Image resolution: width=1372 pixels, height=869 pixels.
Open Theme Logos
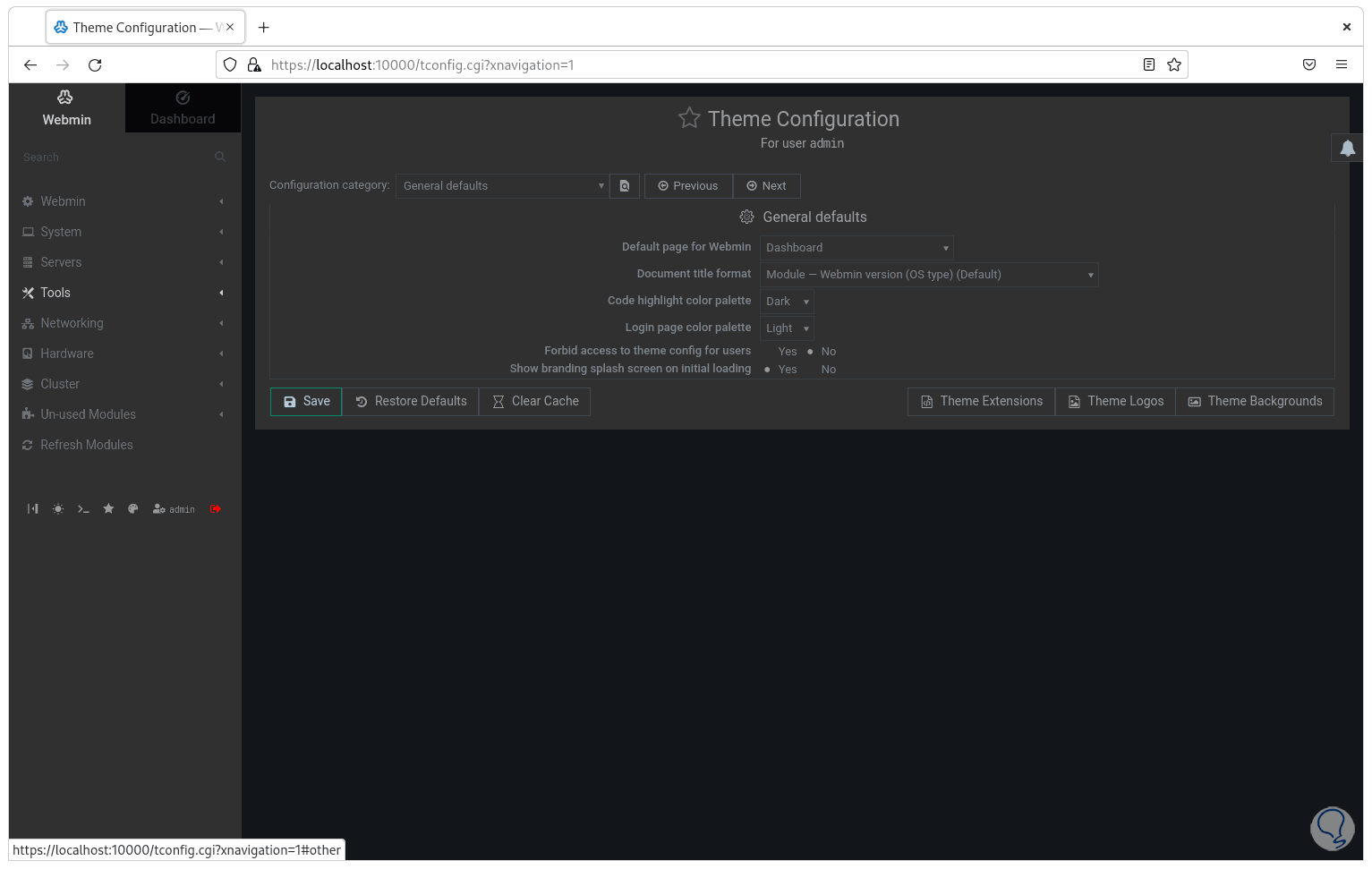[x=1116, y=402]
